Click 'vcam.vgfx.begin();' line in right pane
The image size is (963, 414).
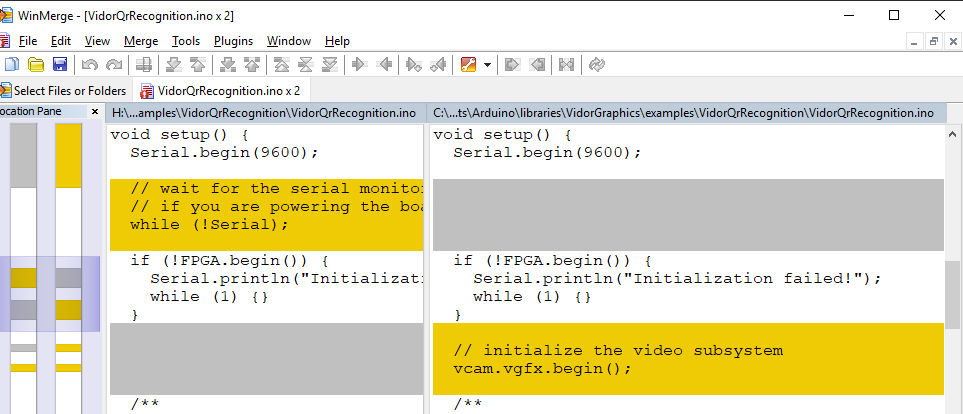click(x=542, y=369)
